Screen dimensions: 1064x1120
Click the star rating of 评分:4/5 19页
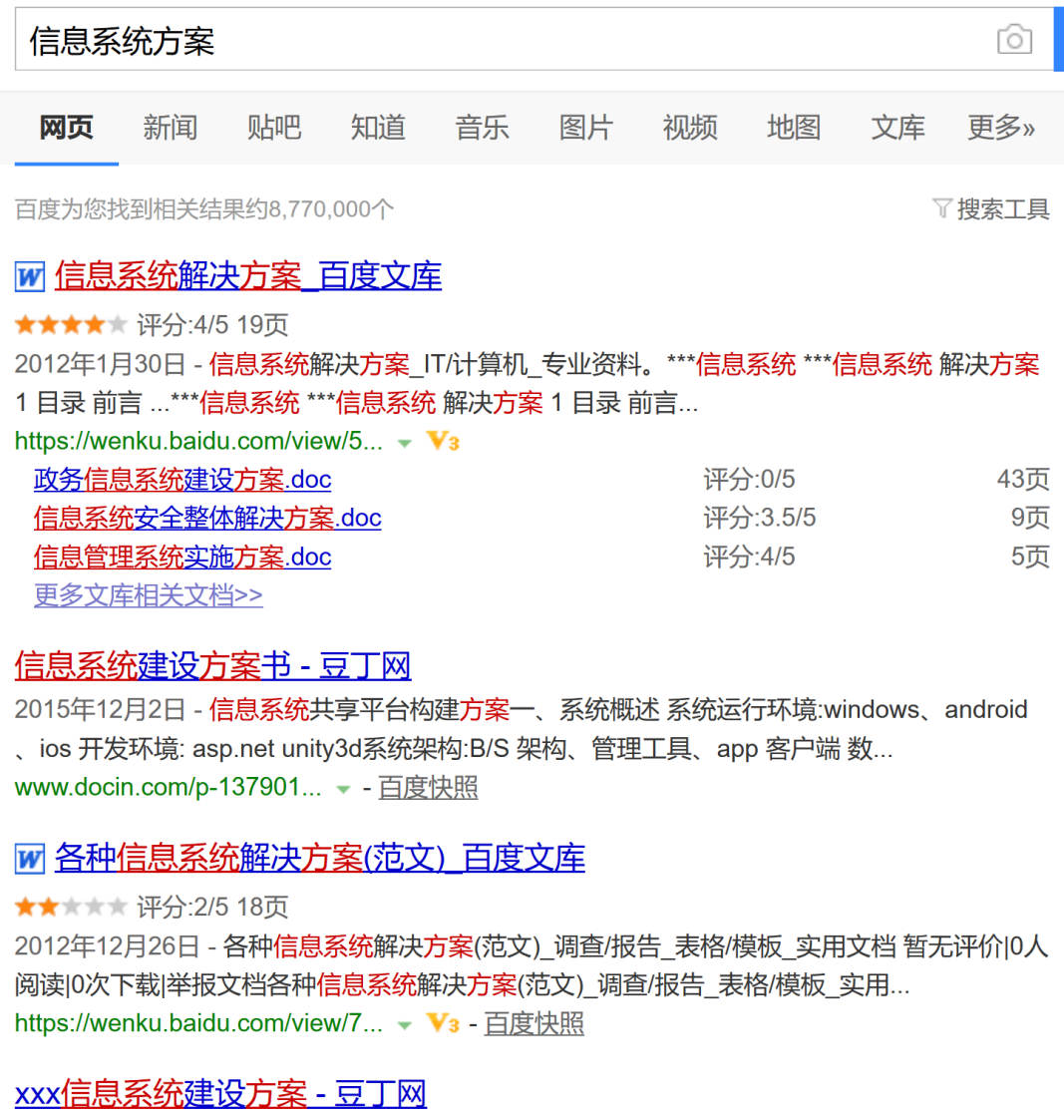pyautogui.click(x=71, y=325)
